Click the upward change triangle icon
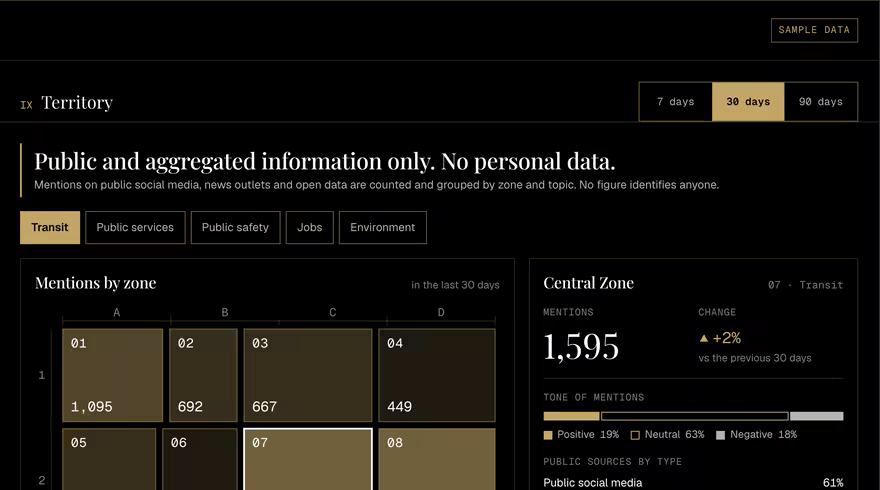The image size is (880, 490). tap(704, 338)
